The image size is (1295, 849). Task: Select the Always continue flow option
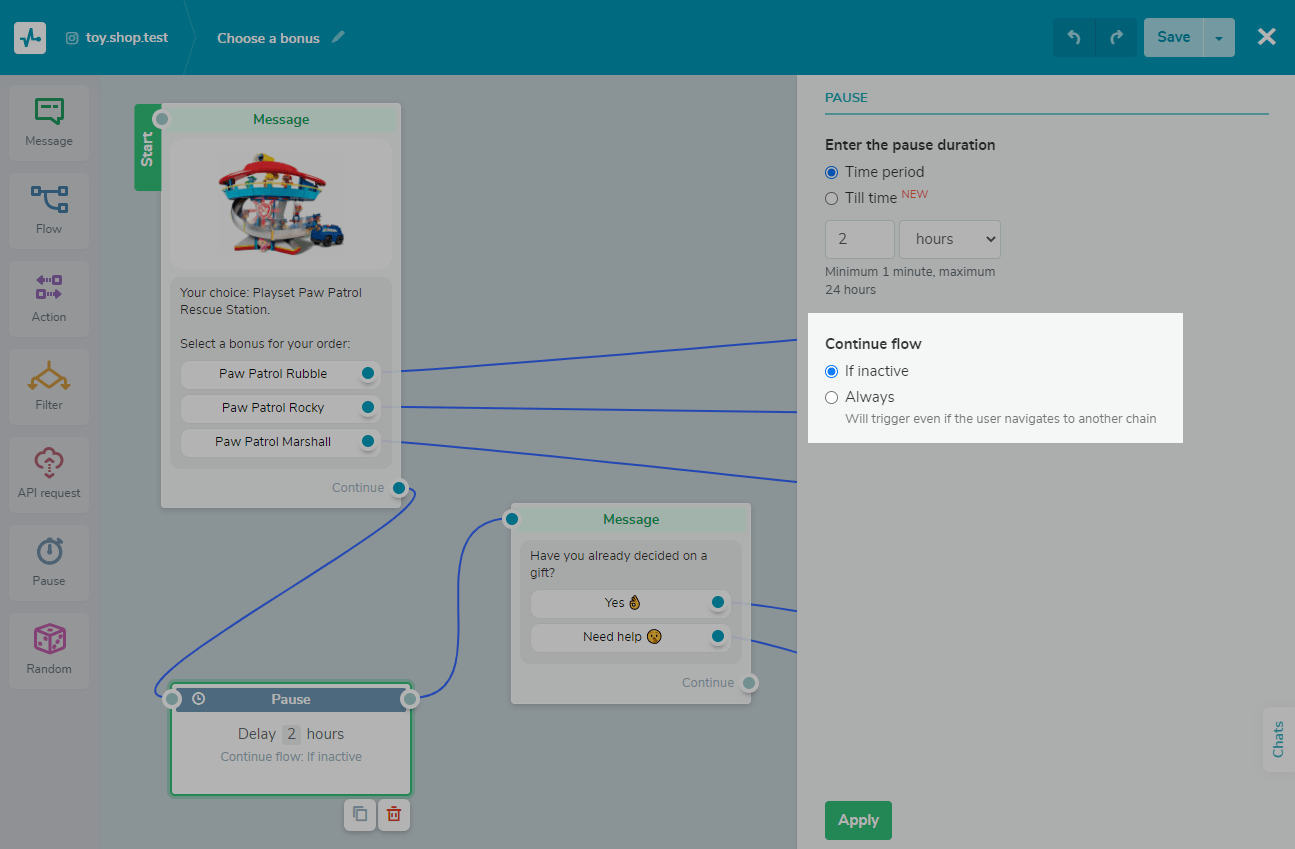pyautogui.click(x=832, y=397)
